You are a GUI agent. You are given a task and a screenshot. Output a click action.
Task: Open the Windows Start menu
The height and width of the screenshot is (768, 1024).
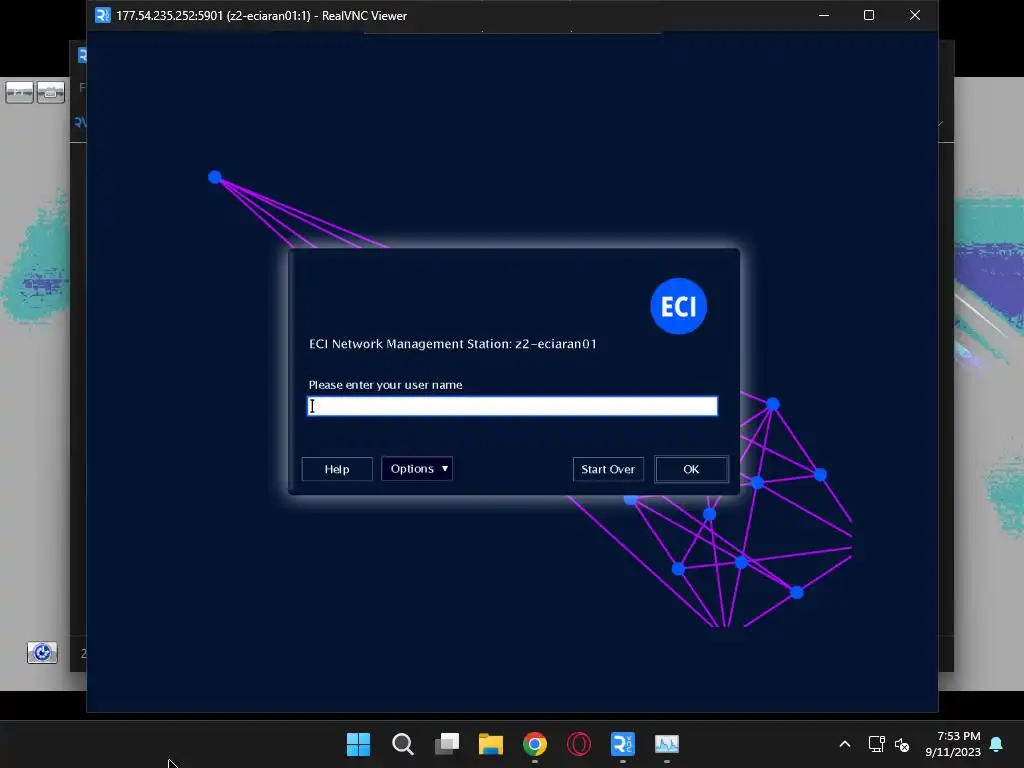tap(359, 744)
